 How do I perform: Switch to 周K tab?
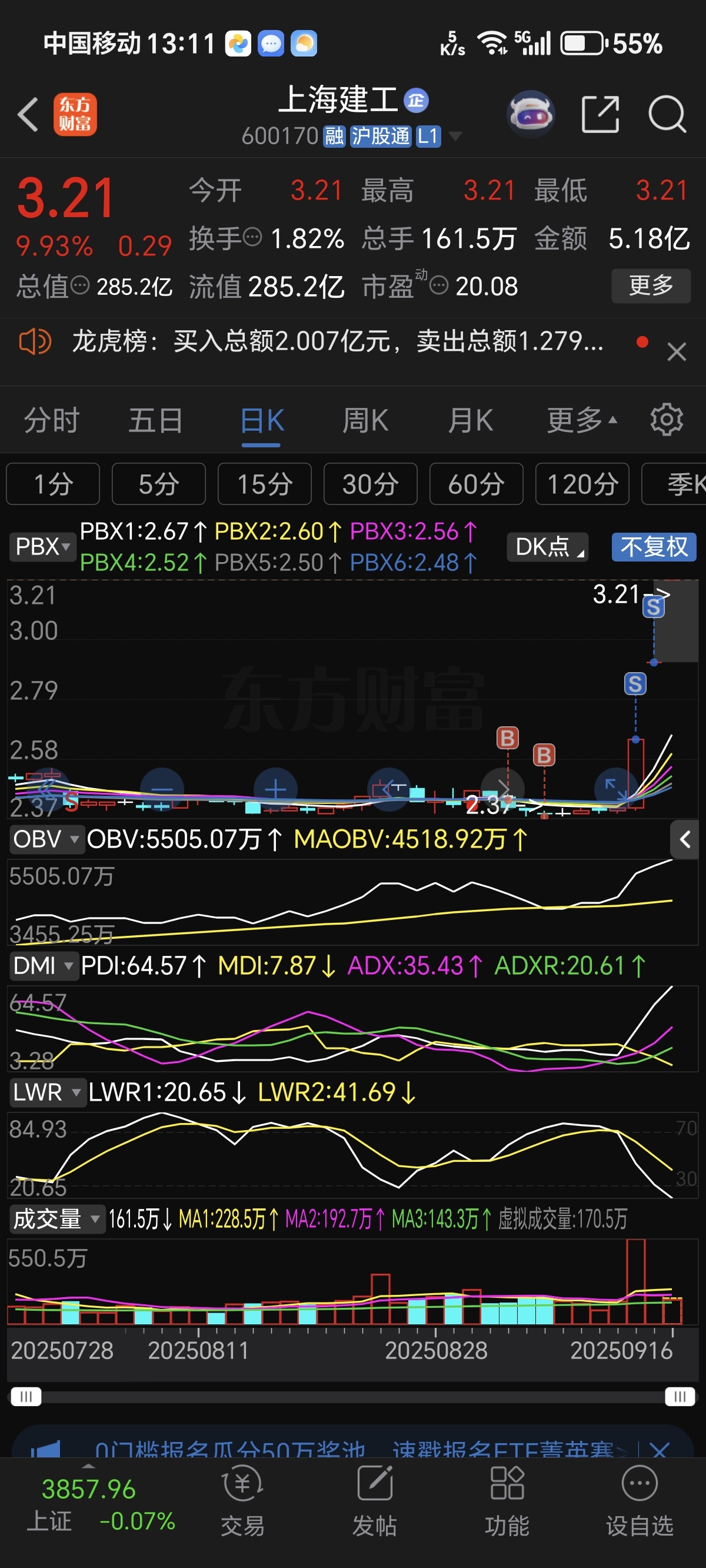pos(365,420)
